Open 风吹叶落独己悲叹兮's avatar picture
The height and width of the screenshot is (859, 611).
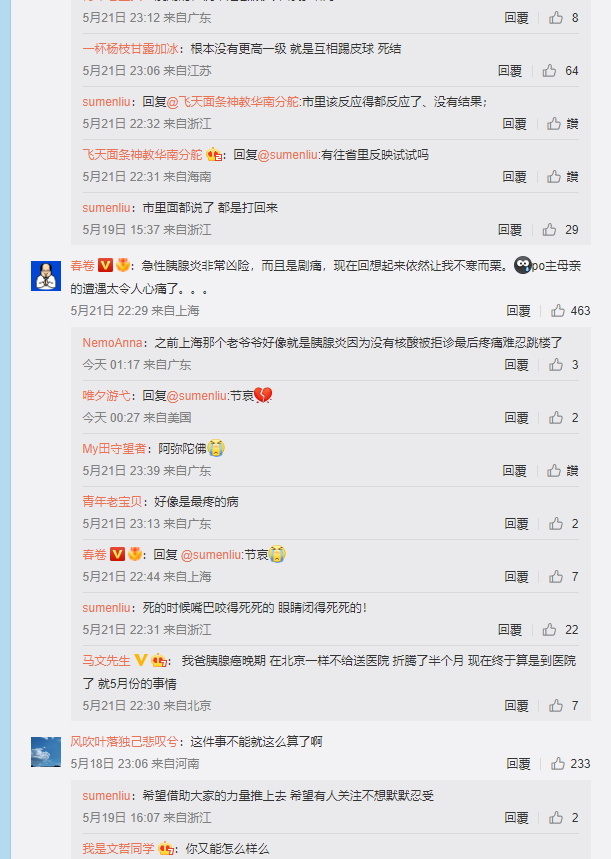(46, 752)
